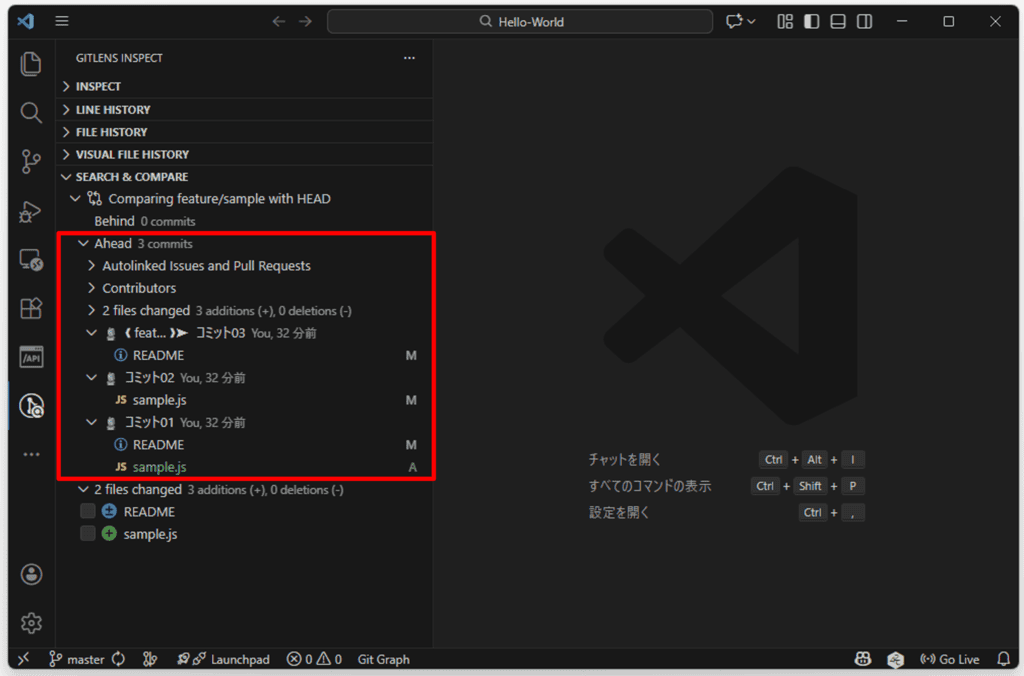Select the Search icon in the activity bar
The width and height of the screenshot is (1024, 676).
point(31,112)
